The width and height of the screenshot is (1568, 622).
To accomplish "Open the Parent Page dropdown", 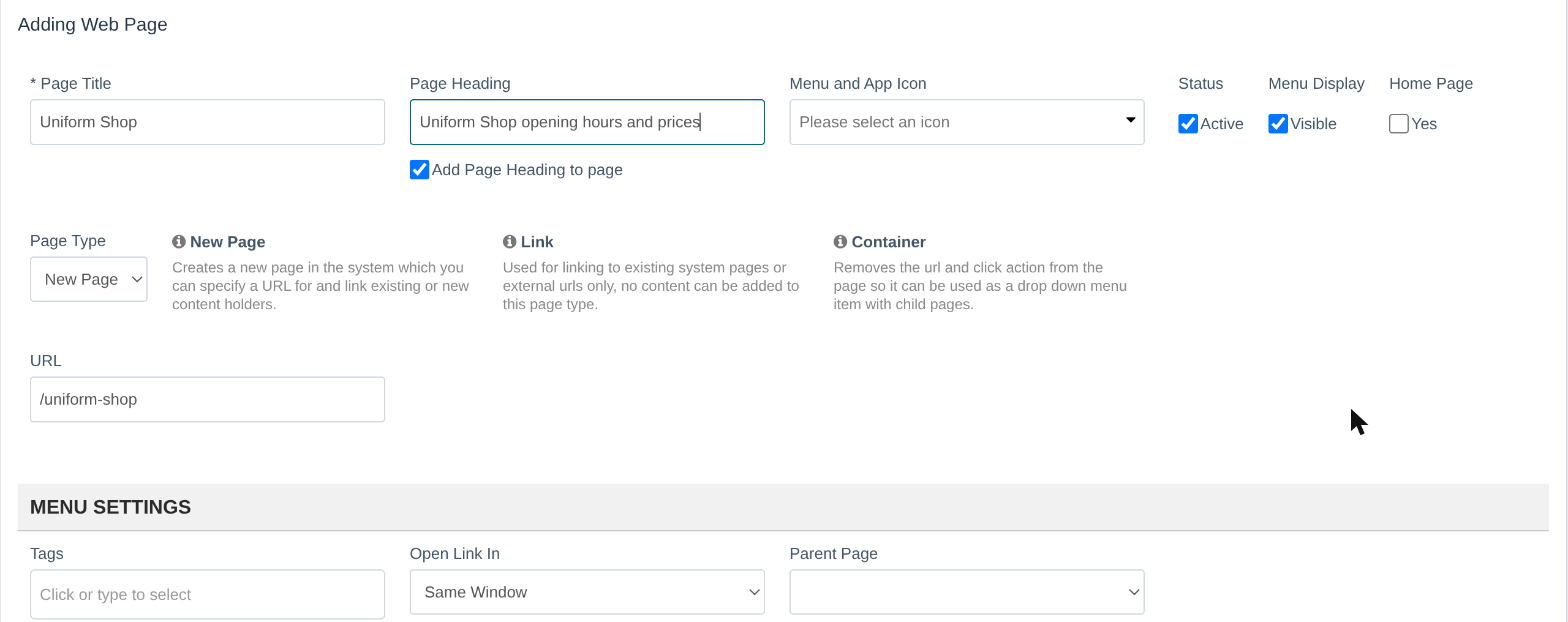I will pos(967,592).
